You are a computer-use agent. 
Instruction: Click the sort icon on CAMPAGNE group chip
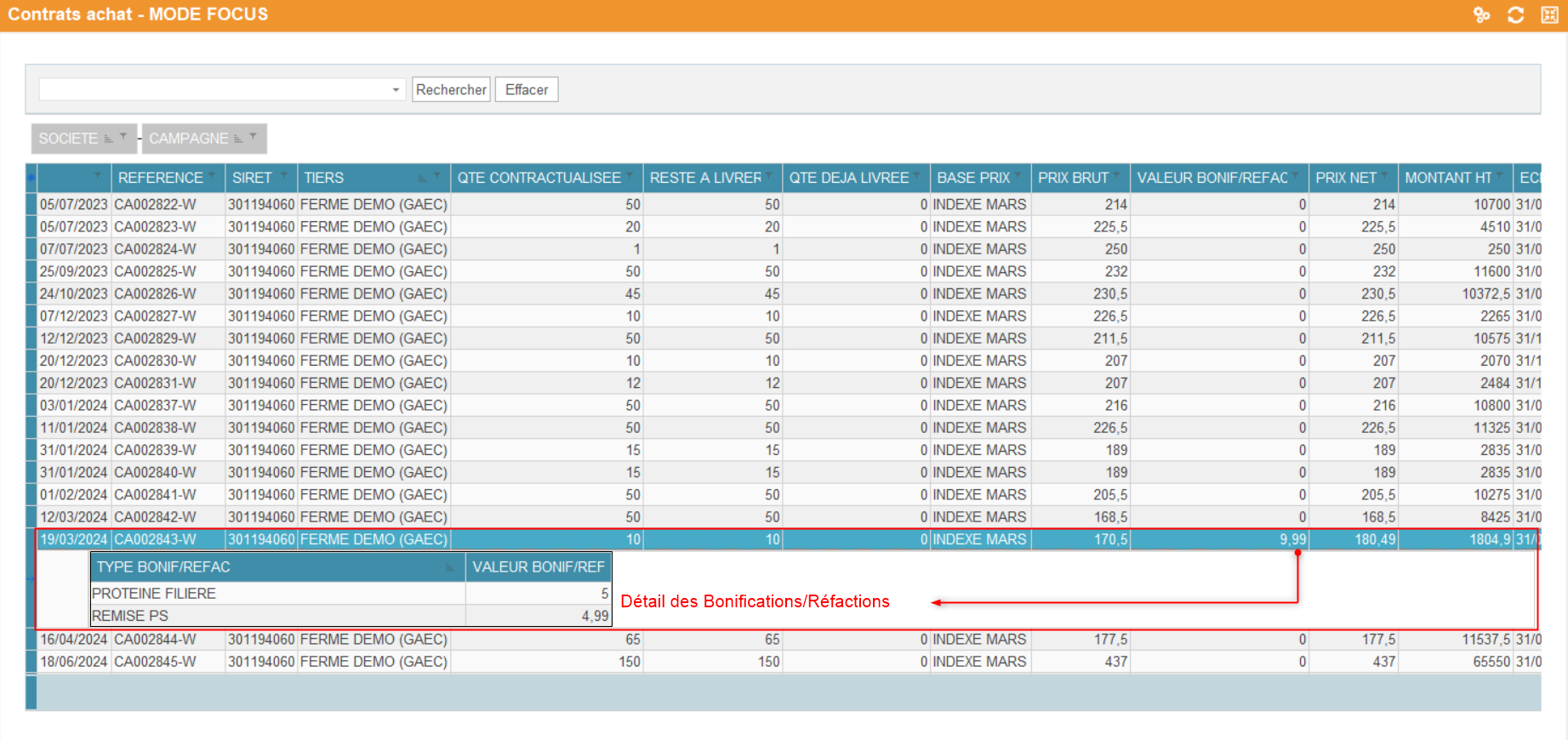click(238, 139)
